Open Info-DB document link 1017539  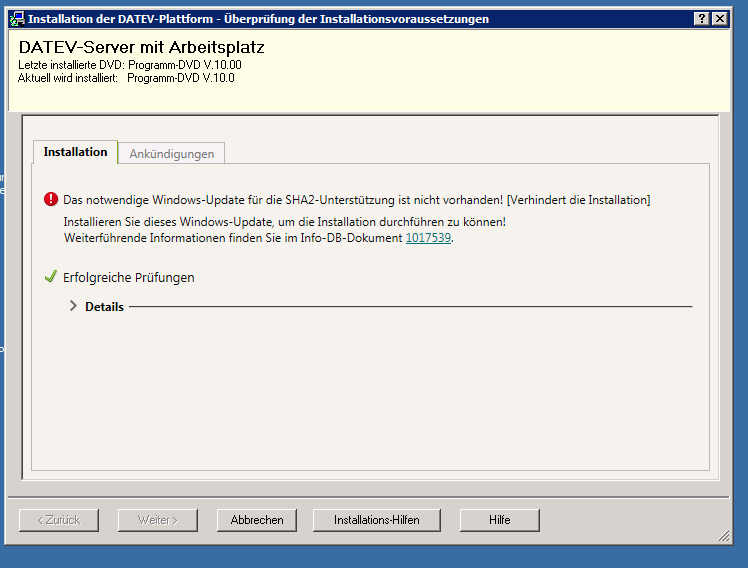[428, 238]
